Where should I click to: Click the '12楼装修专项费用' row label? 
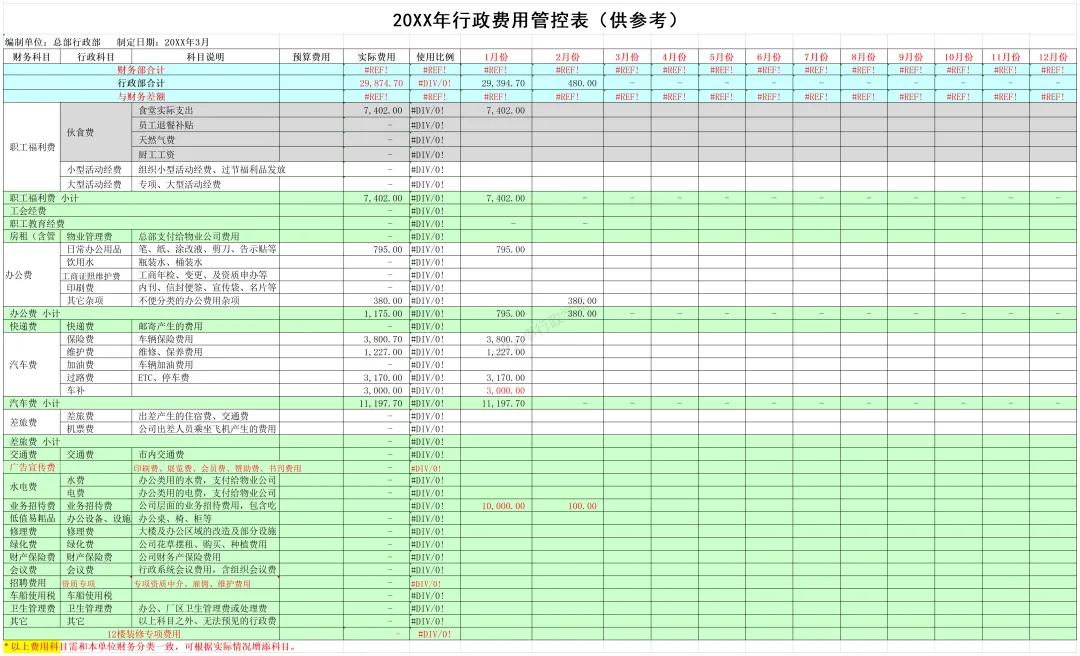[144, 634]
